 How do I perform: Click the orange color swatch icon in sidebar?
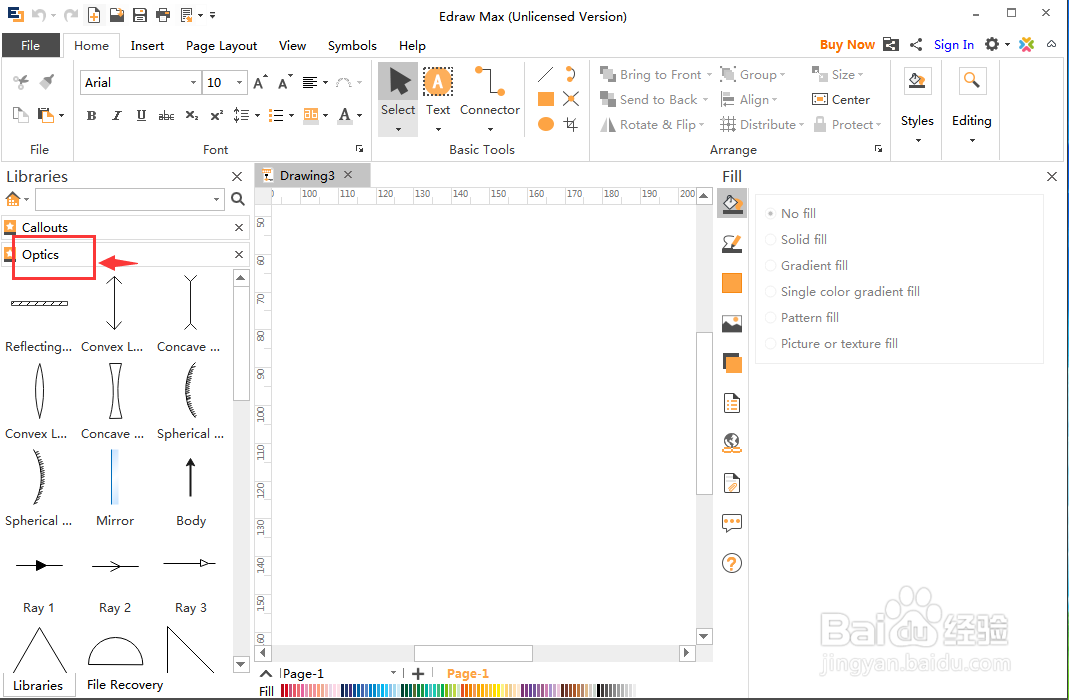[x=732, y=283]
